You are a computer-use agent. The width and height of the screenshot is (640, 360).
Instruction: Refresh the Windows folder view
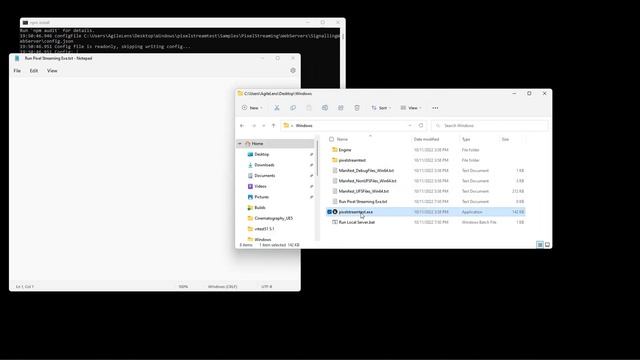coord(421,125)
